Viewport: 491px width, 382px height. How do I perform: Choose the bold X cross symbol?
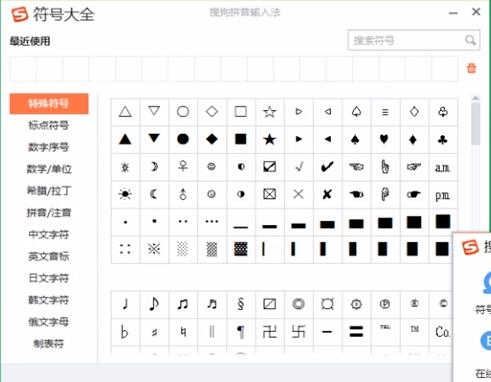pos(327,194)
